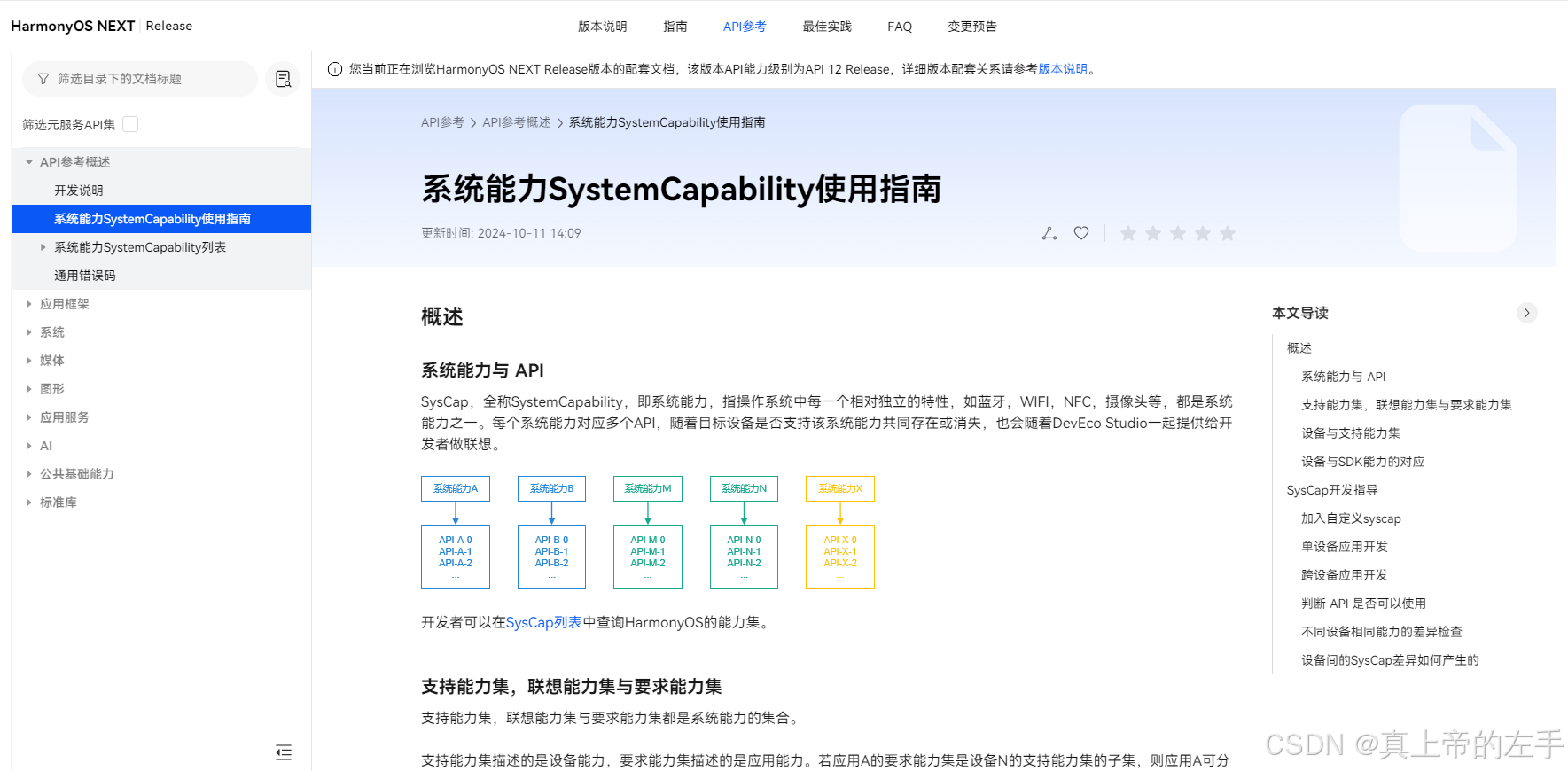Select 系统能力SystemCapability使用指南 in sidebar

[x=161, y=219]
